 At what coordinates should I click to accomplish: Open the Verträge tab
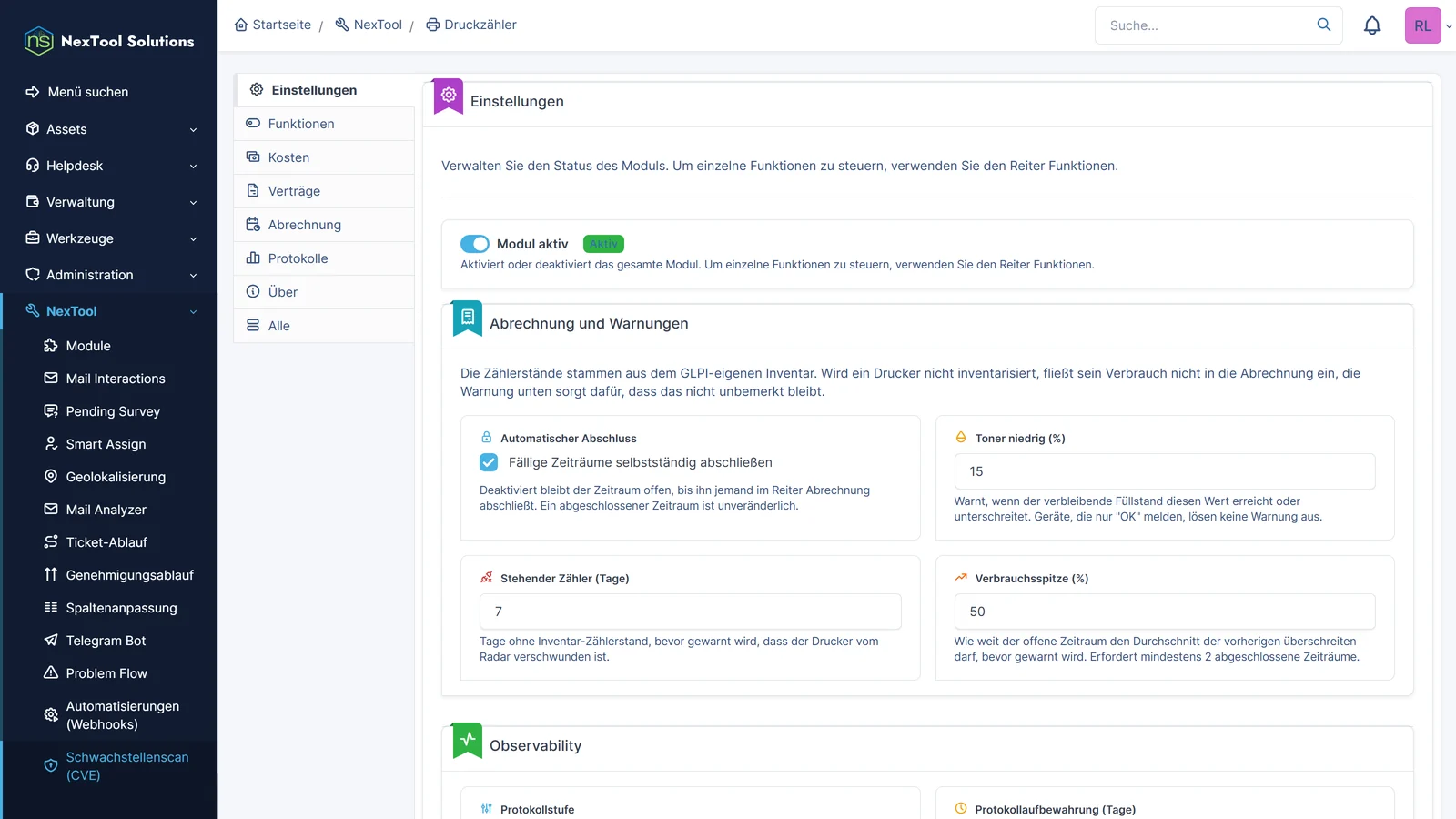324,191
